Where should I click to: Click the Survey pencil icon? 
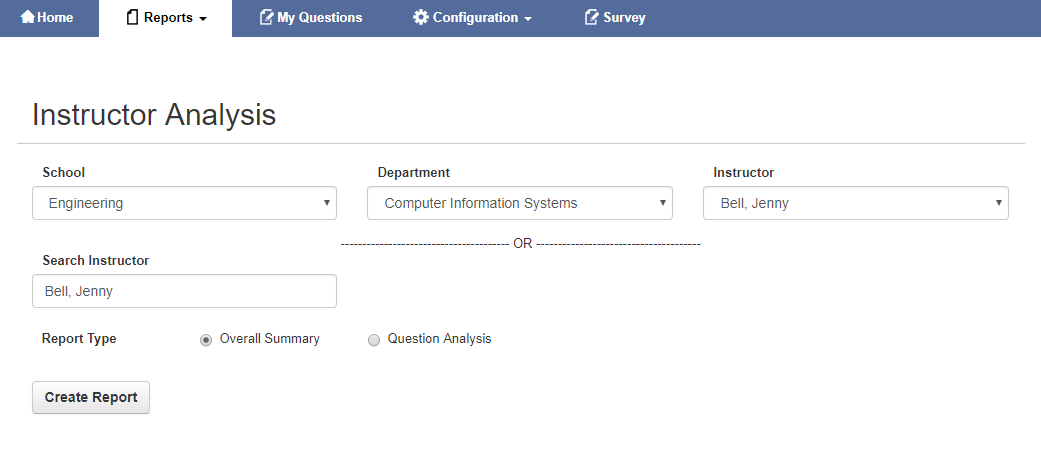(x=592, y=18)
